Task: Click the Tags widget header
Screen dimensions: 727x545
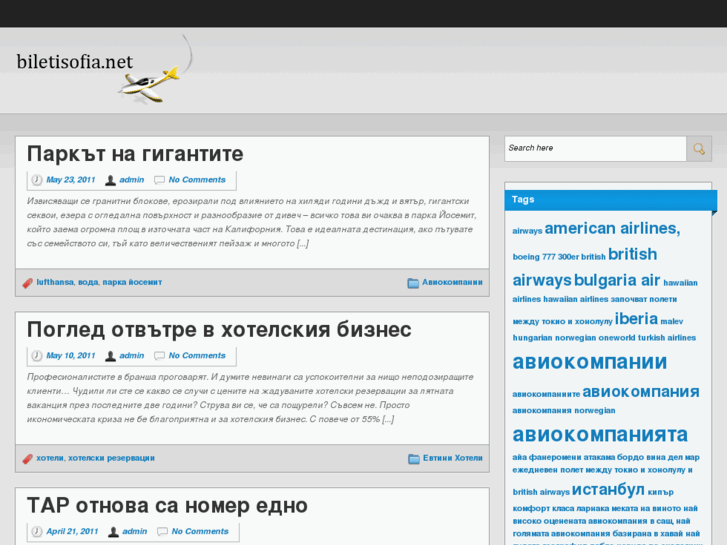Action: click(x=611, y=200)
